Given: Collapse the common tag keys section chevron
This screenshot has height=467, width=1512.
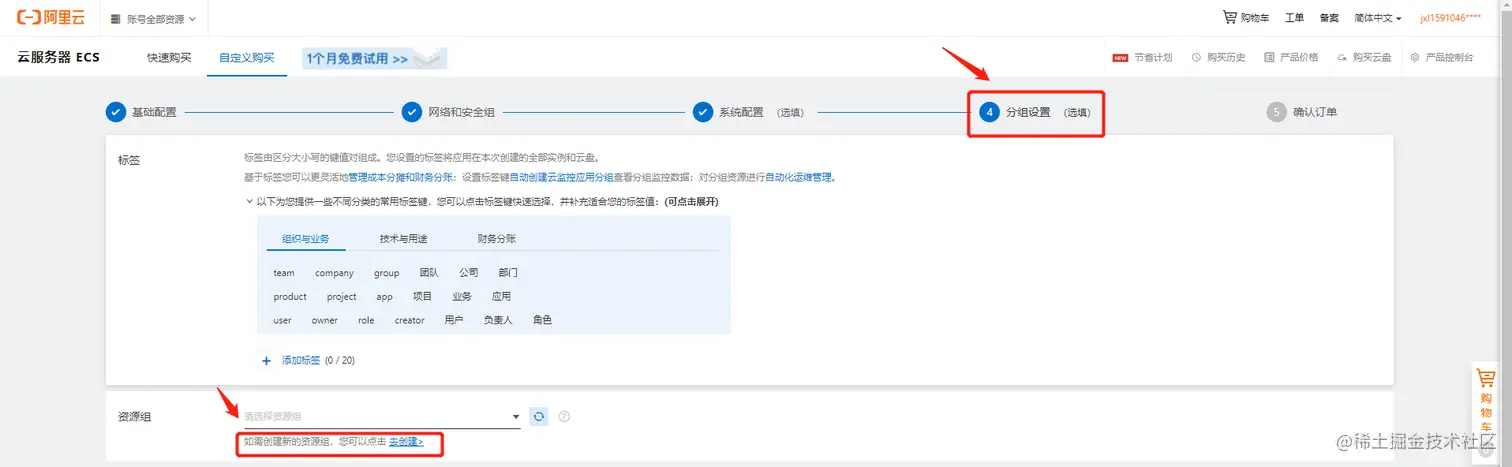Looking at the screenshot, I should pyautogui.click(x=249, y=202).
